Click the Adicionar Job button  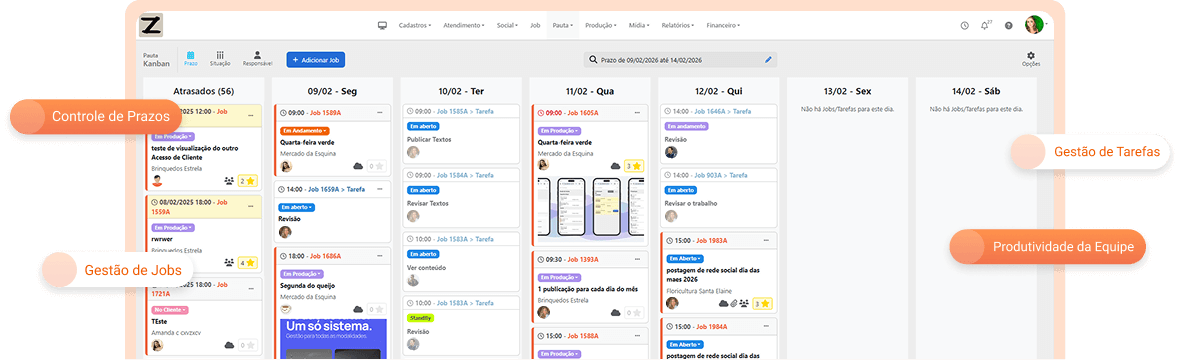click(315, 59)
